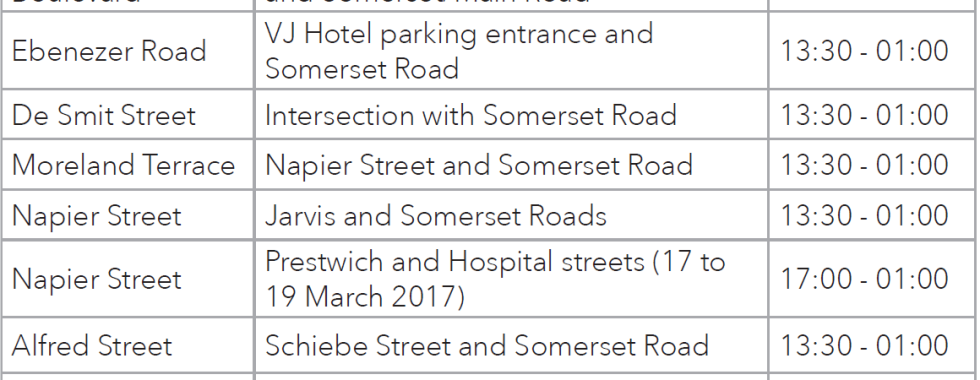
Task: Click Prestwich and Hospital streets description
Action: [495, 279]
